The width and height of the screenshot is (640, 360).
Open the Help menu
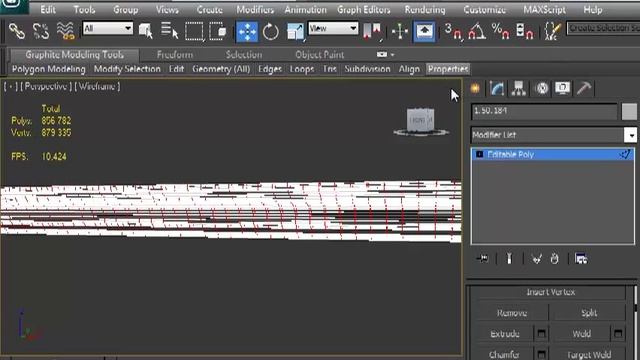pyautogui.click(x=593, y=9)
